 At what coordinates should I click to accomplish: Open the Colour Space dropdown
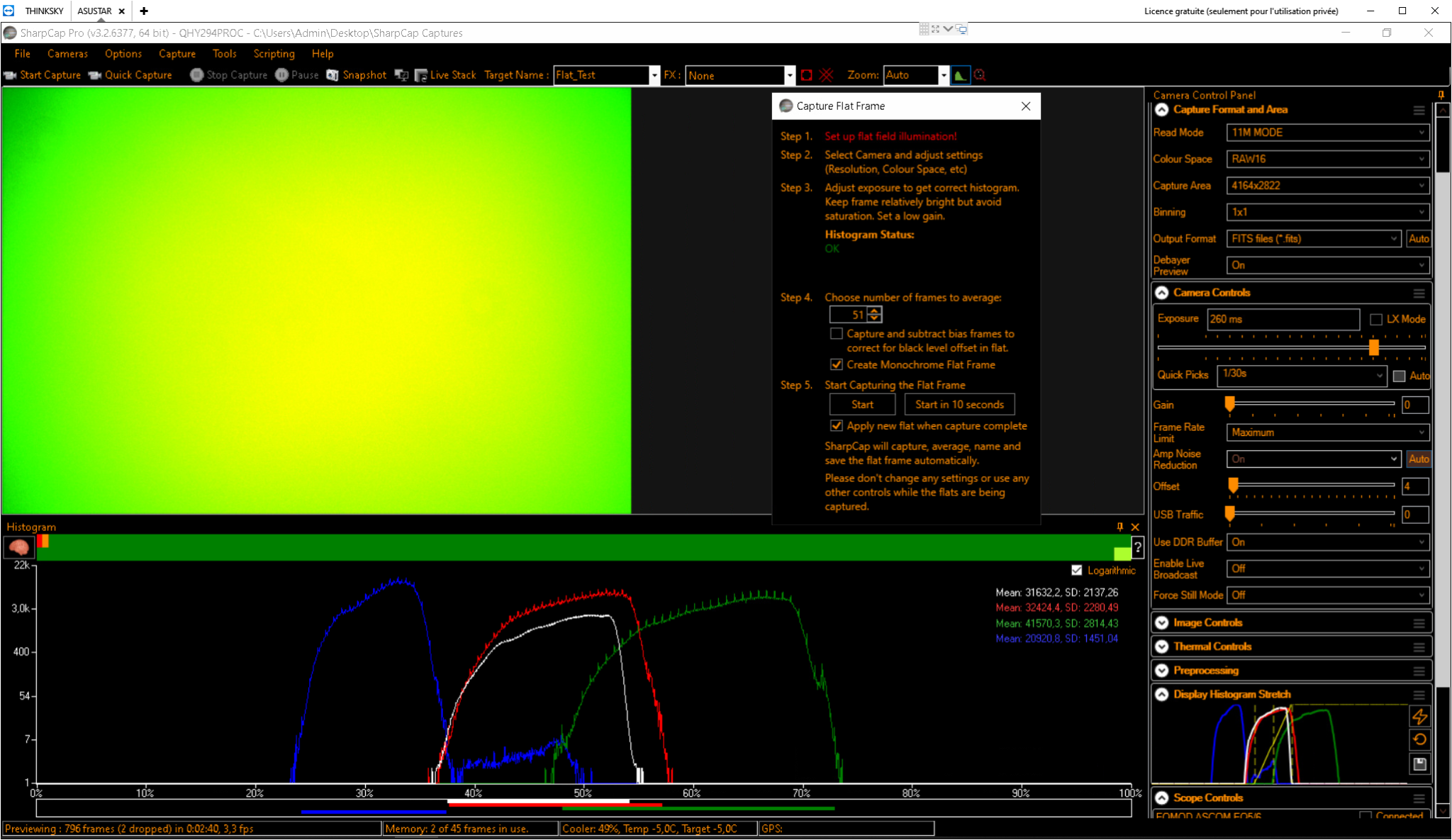1327,159
